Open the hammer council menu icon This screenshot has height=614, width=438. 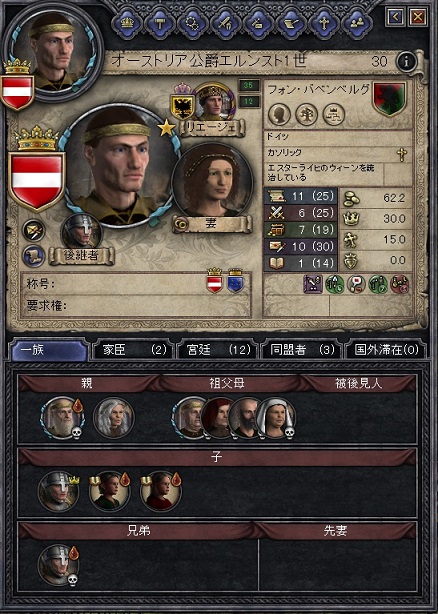(x=160, y=24)
